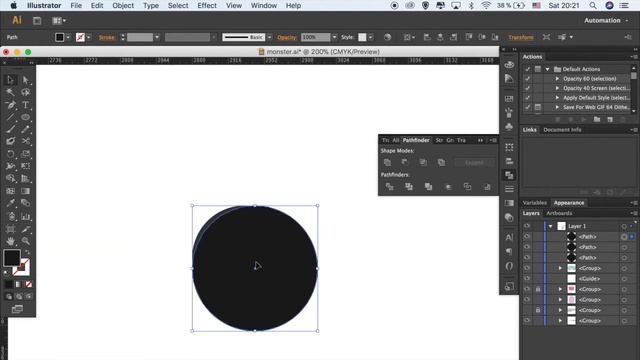
Task: Select the Selection (black arrow) tool
Action: [10, 80]
